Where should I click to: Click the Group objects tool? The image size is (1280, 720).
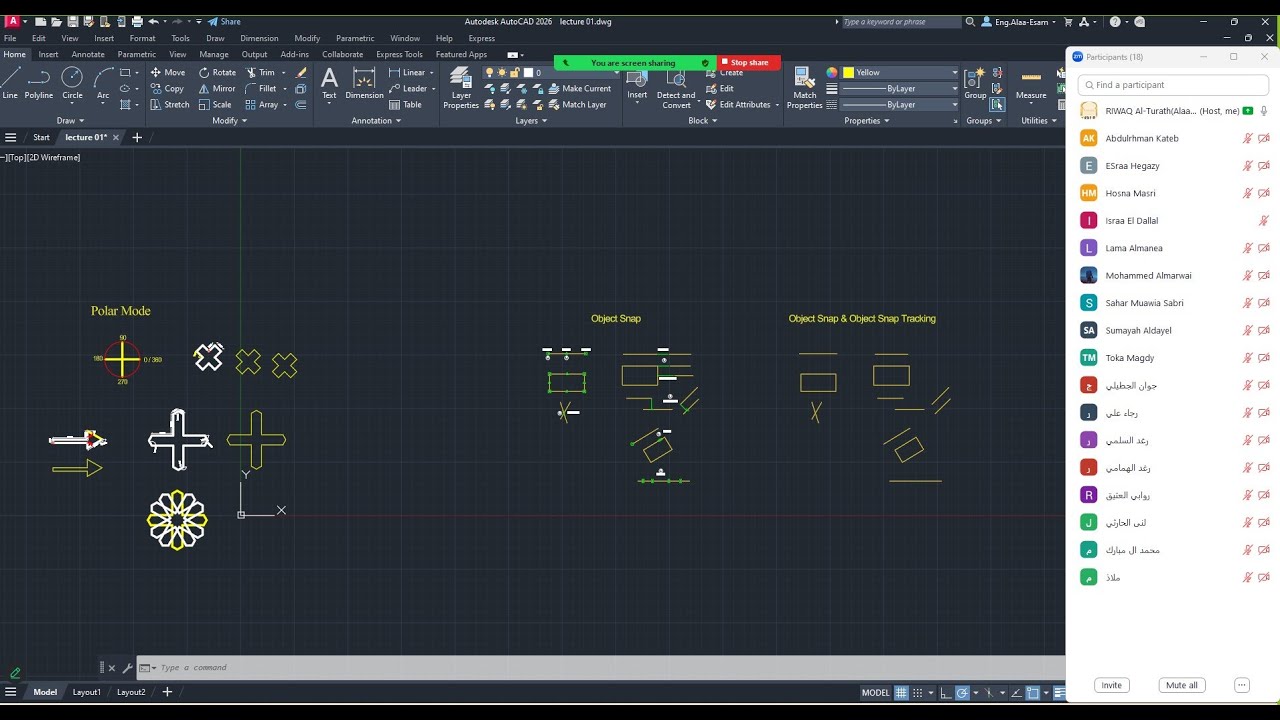point(975,84)
